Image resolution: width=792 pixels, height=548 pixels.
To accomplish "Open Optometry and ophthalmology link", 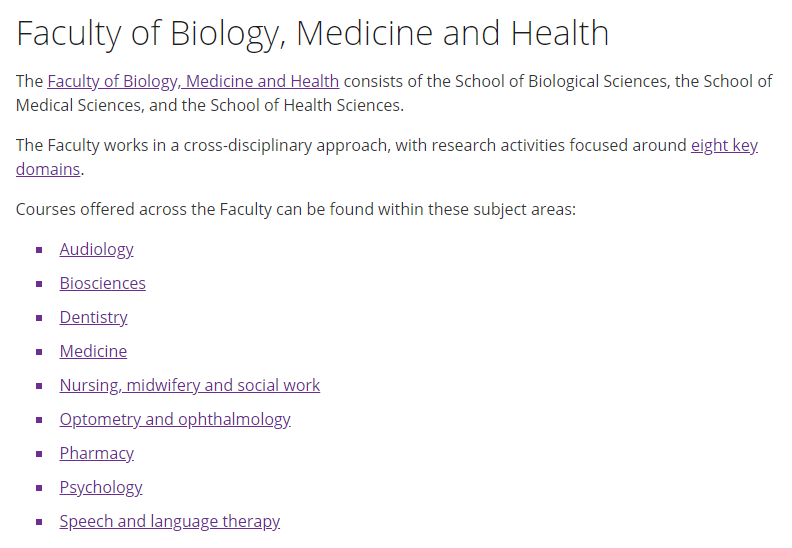I will [x=175, y=419].
